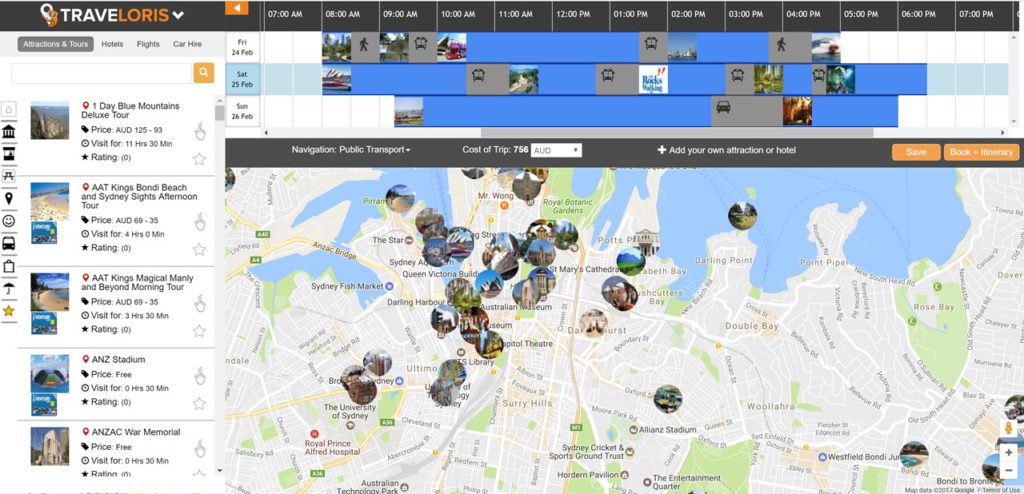
Task: Filter by smiley face entertainment icon
Action: [8, 221]
